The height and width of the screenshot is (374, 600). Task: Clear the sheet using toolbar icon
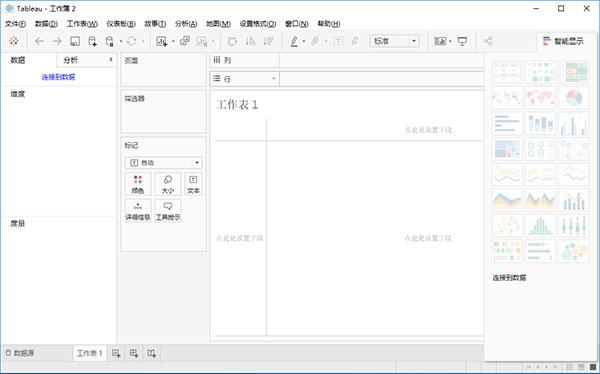click(202, 41)
